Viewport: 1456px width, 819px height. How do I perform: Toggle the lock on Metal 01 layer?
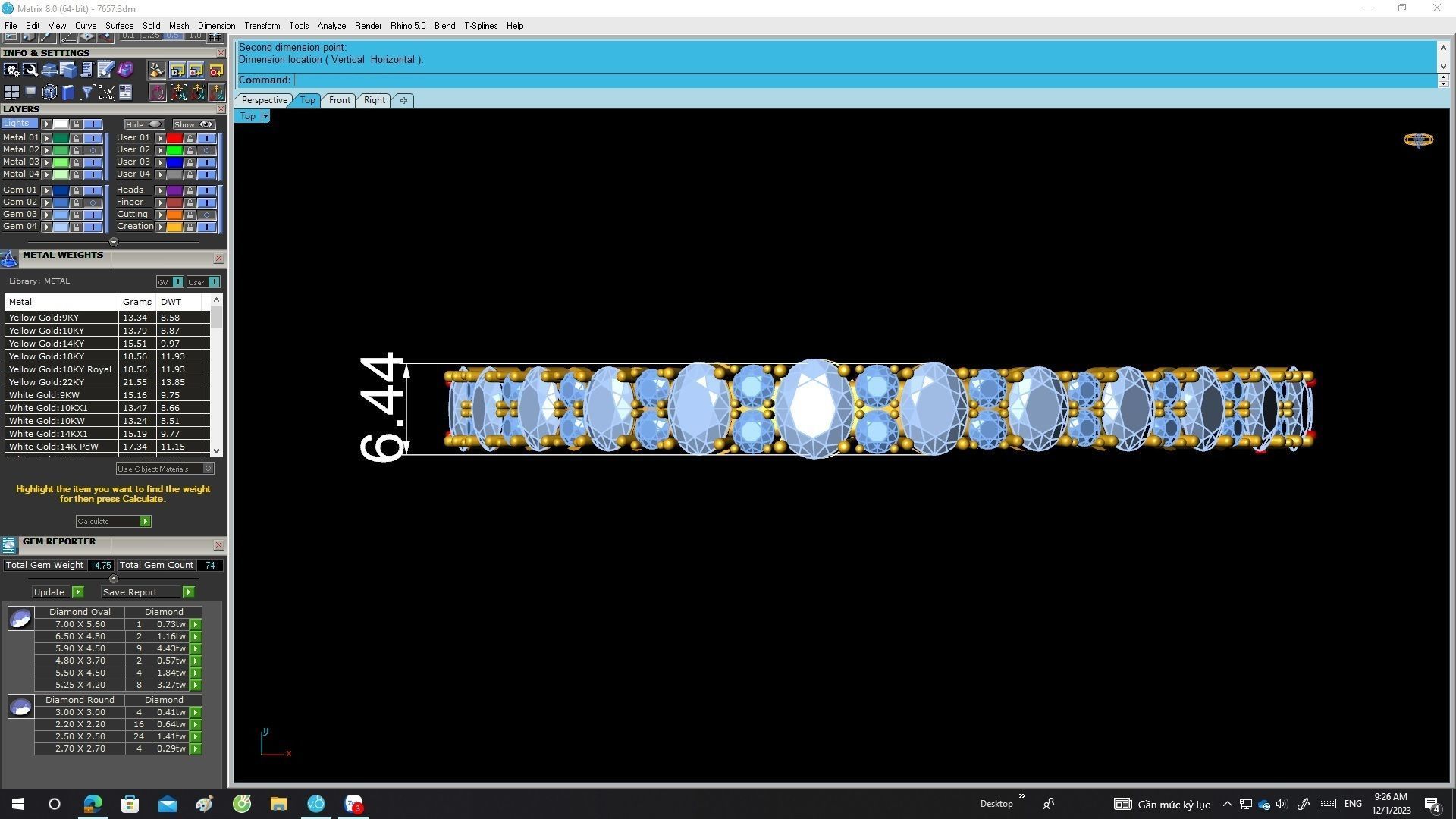point(76,138)
